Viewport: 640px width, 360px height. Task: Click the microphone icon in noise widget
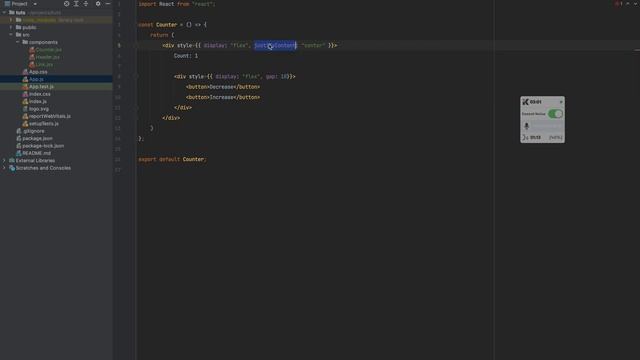coord(527,126)
